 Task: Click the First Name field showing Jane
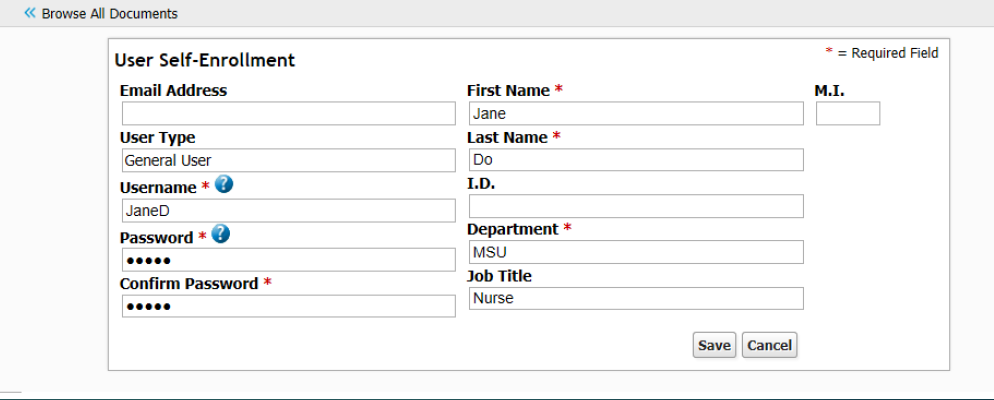coord(636,113)
